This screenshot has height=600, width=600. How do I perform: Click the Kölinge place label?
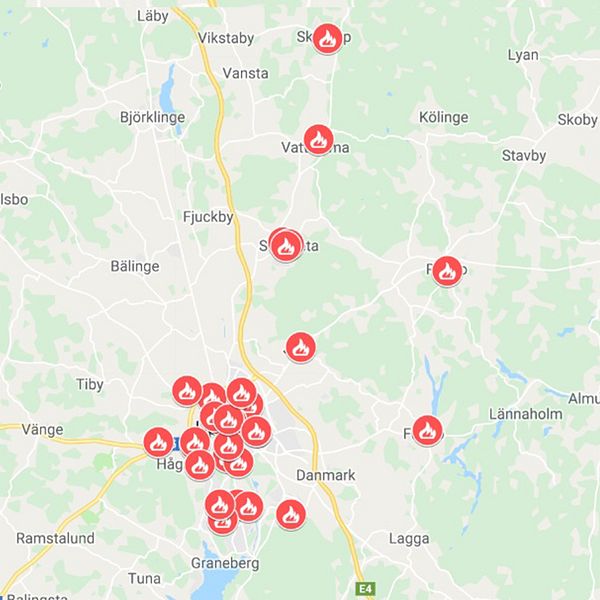point(443,117)
